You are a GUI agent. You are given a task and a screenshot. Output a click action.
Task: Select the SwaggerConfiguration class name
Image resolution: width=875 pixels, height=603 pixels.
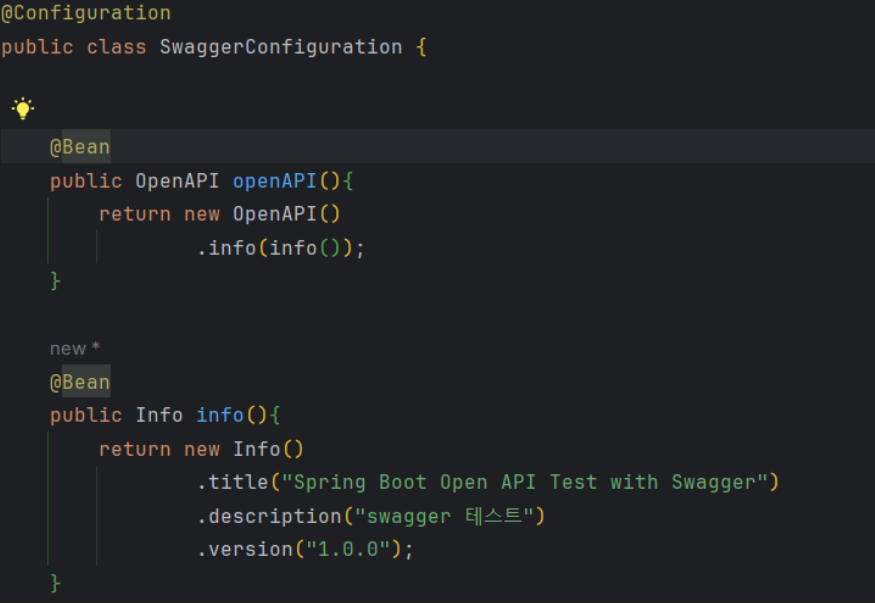(x=281, y=47)
